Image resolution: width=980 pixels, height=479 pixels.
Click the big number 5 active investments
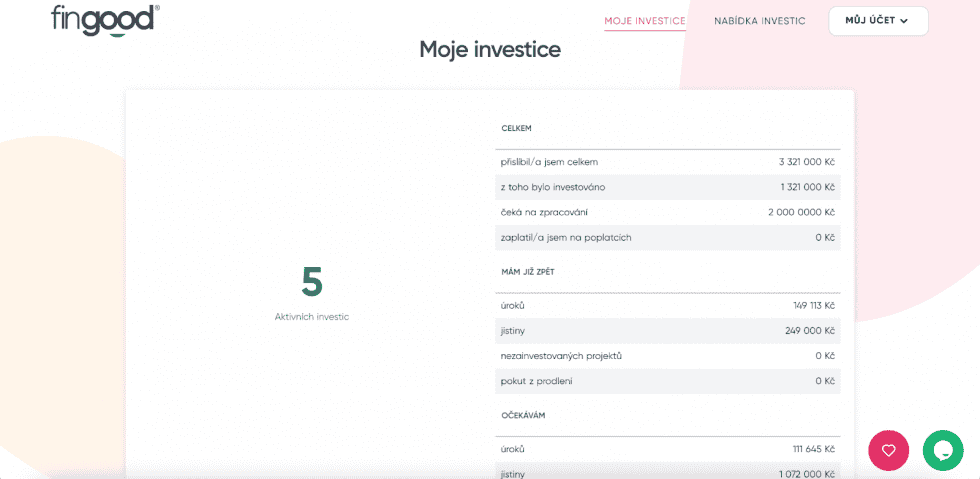point(312,283)
